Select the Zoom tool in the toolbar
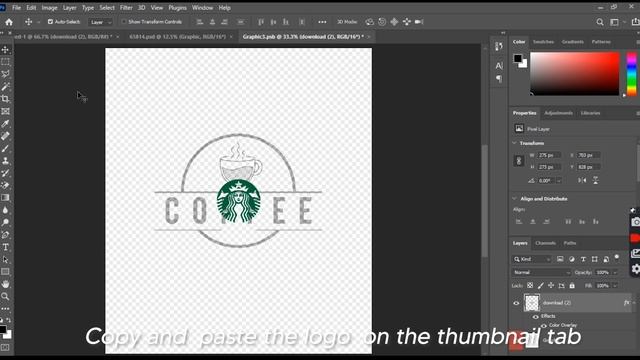 point(5,296)
